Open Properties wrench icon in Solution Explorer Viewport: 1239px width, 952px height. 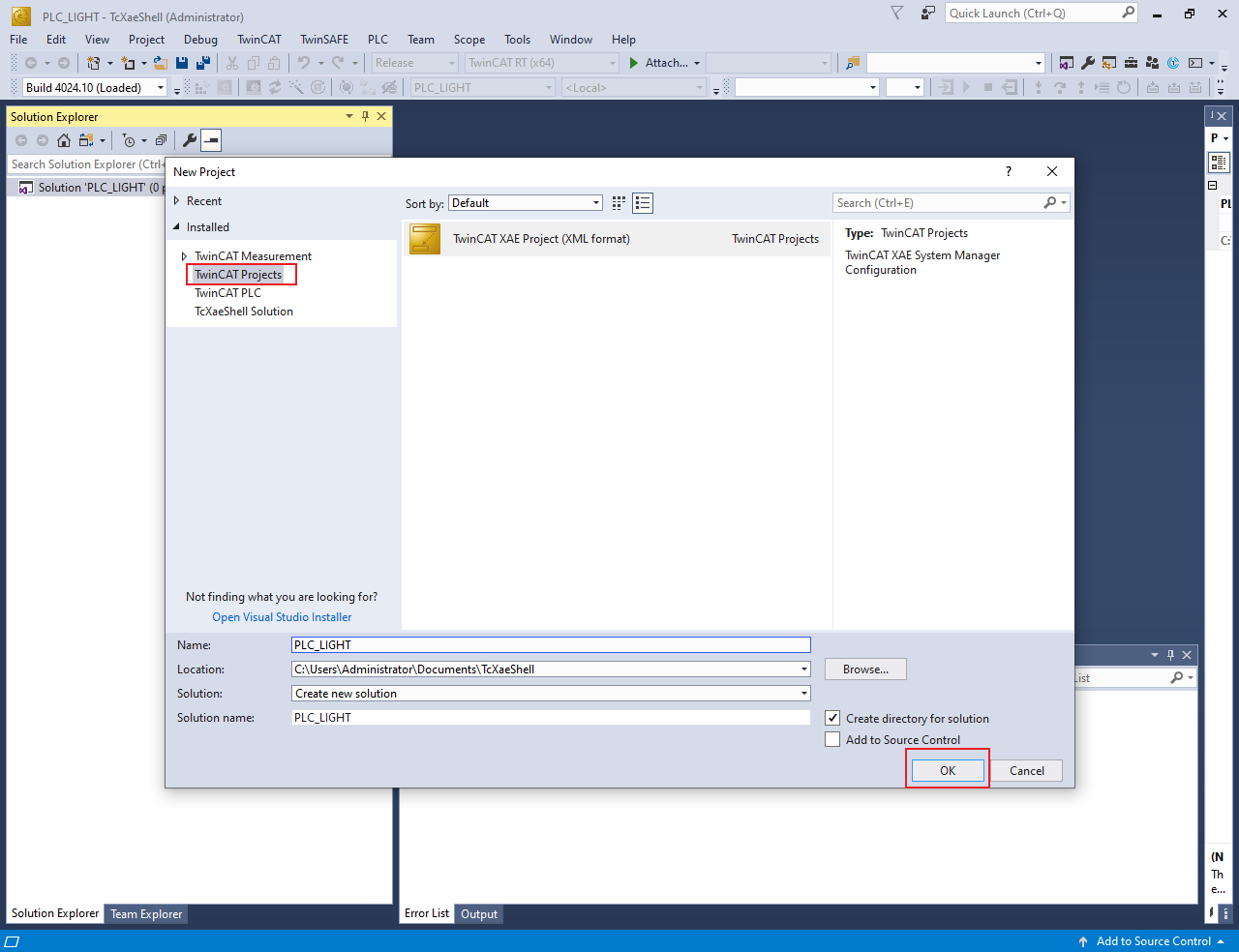[190, 140]
